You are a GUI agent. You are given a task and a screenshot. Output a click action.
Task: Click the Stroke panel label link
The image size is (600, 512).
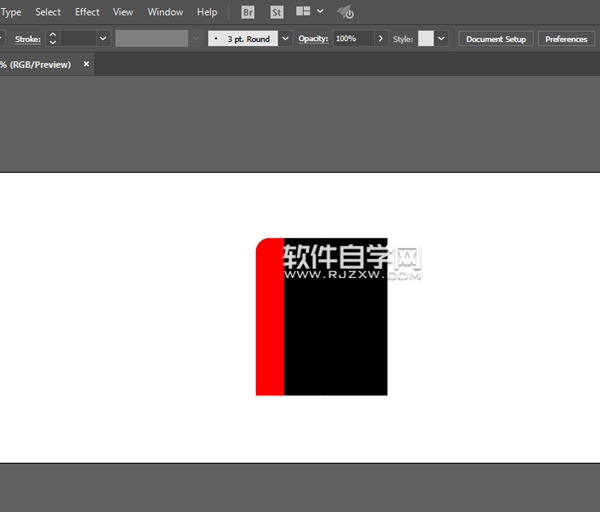pos(27,39)
